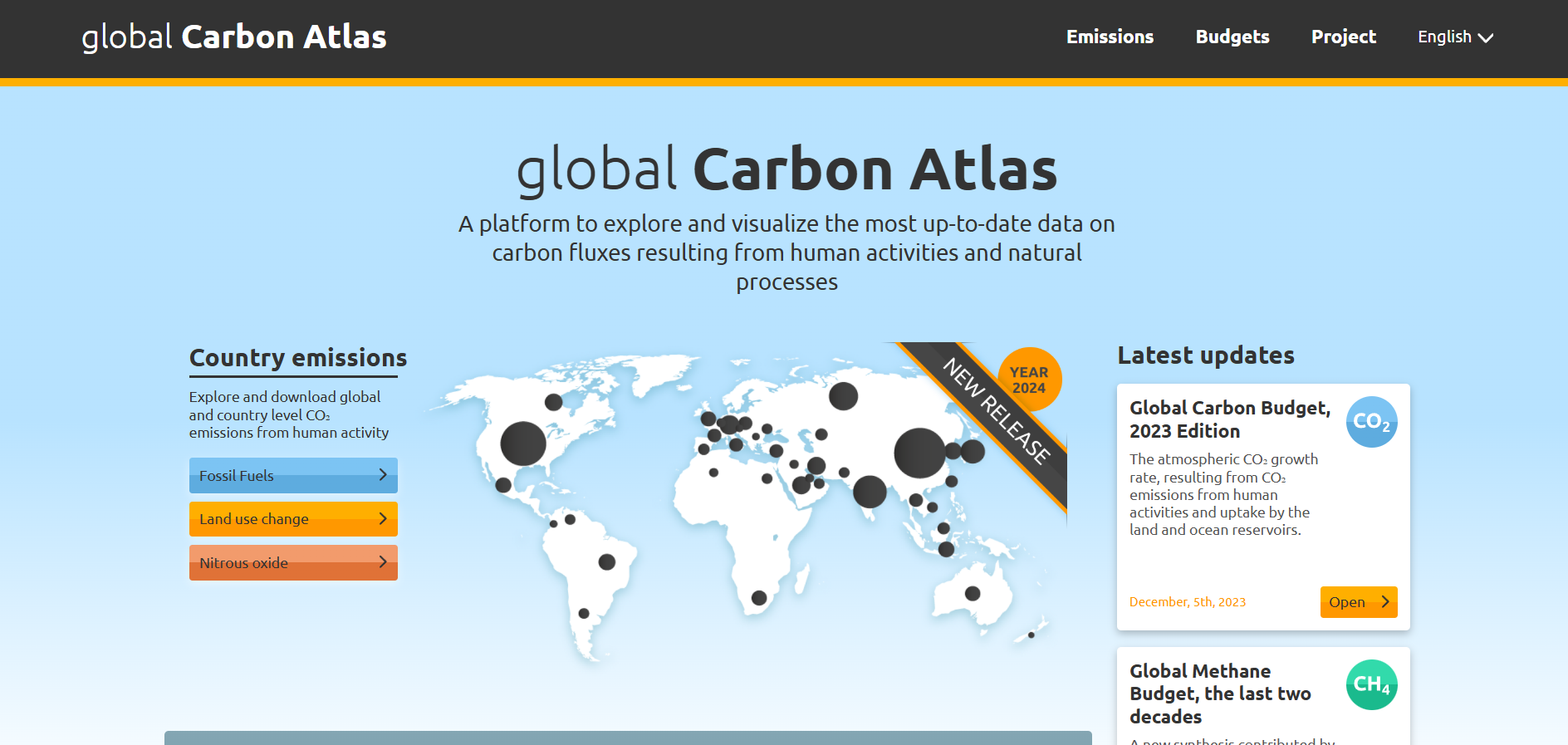Image resolution: width=1568 pixels, height=745 pixels.
Task: Click the emission bubble over Mexico
Action: pos(503,485)
